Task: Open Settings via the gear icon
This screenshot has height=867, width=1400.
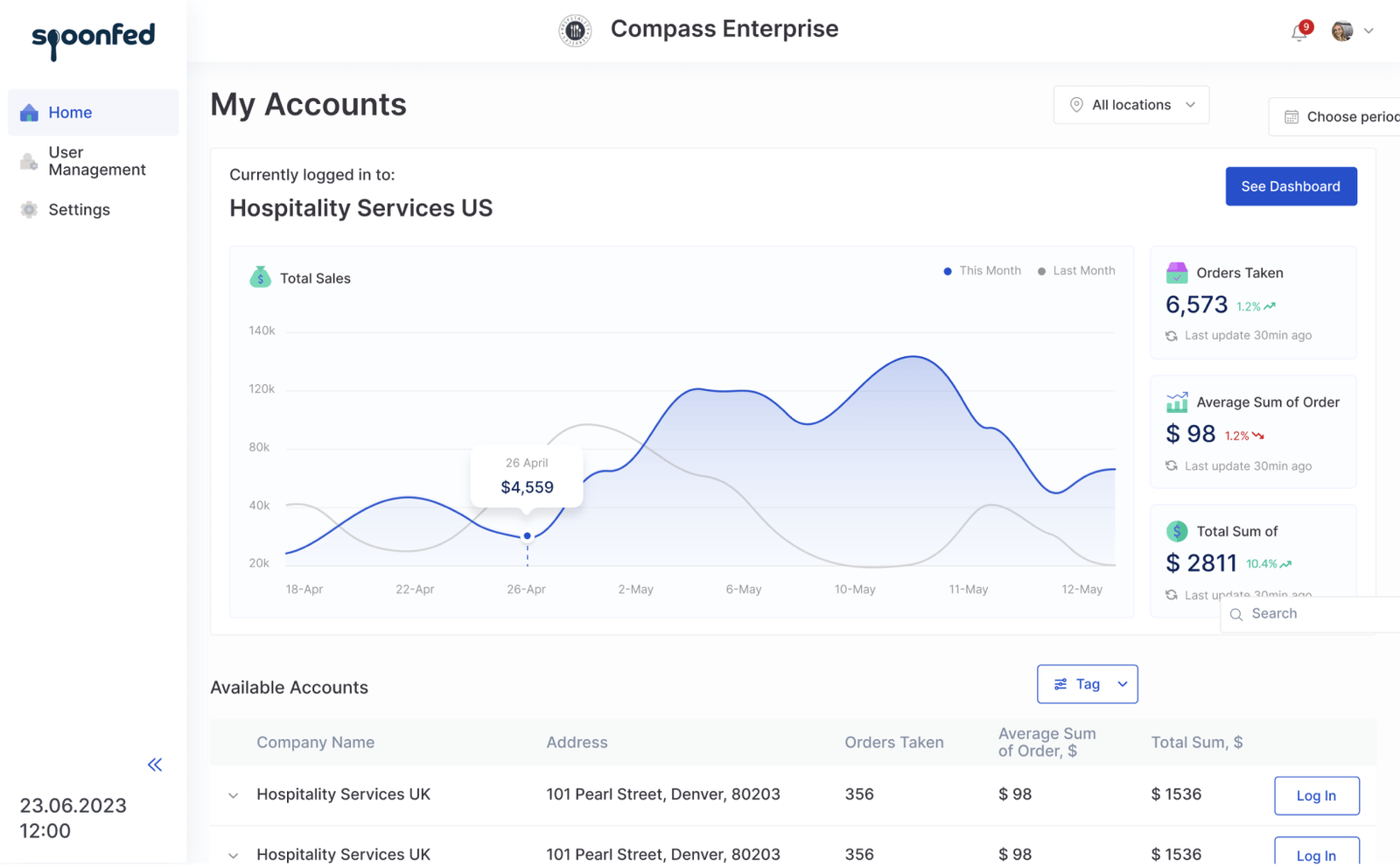Action: point(28,209)
